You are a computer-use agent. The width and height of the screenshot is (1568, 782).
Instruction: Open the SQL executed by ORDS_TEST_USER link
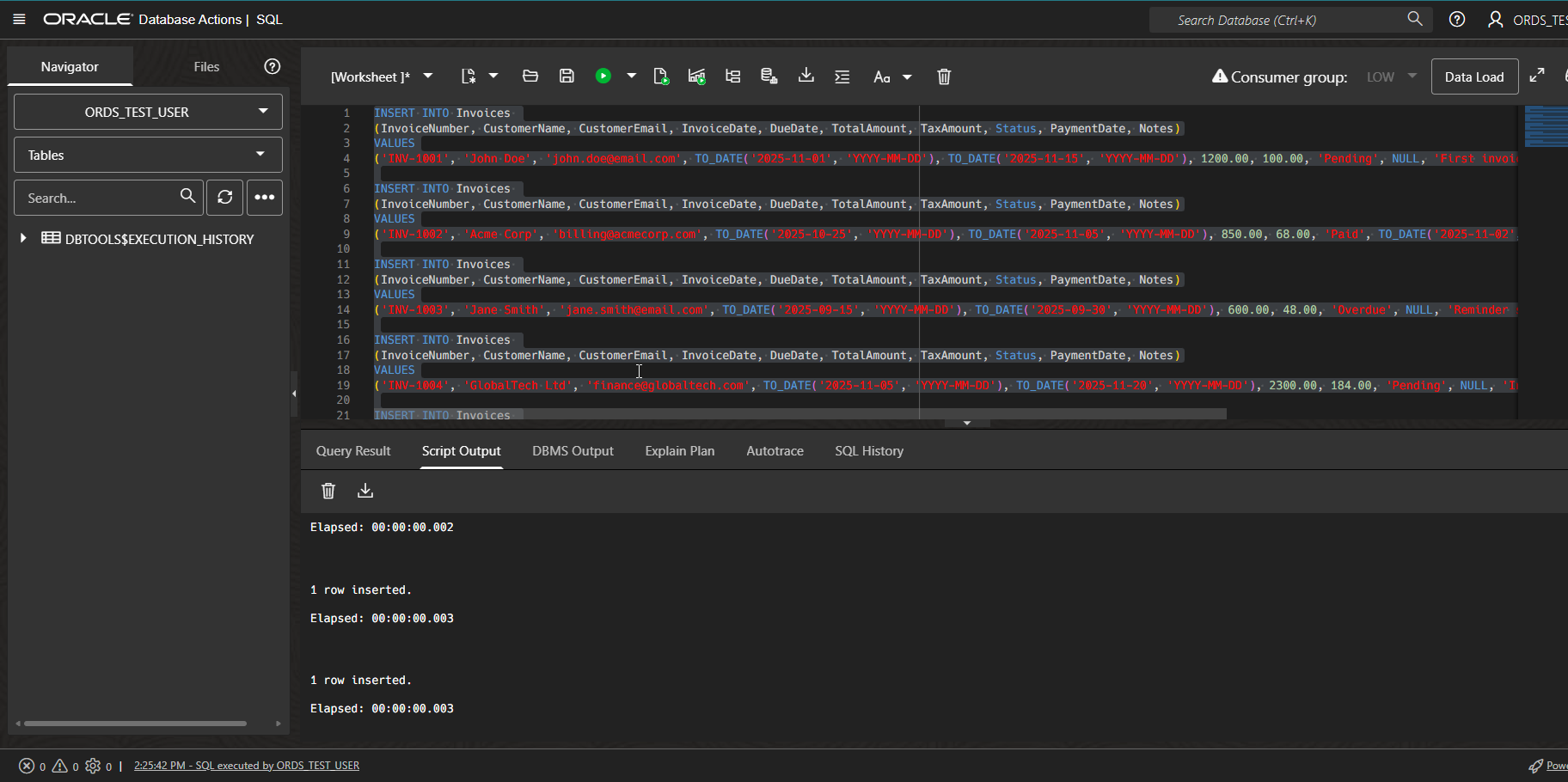(x=247, y=765)
